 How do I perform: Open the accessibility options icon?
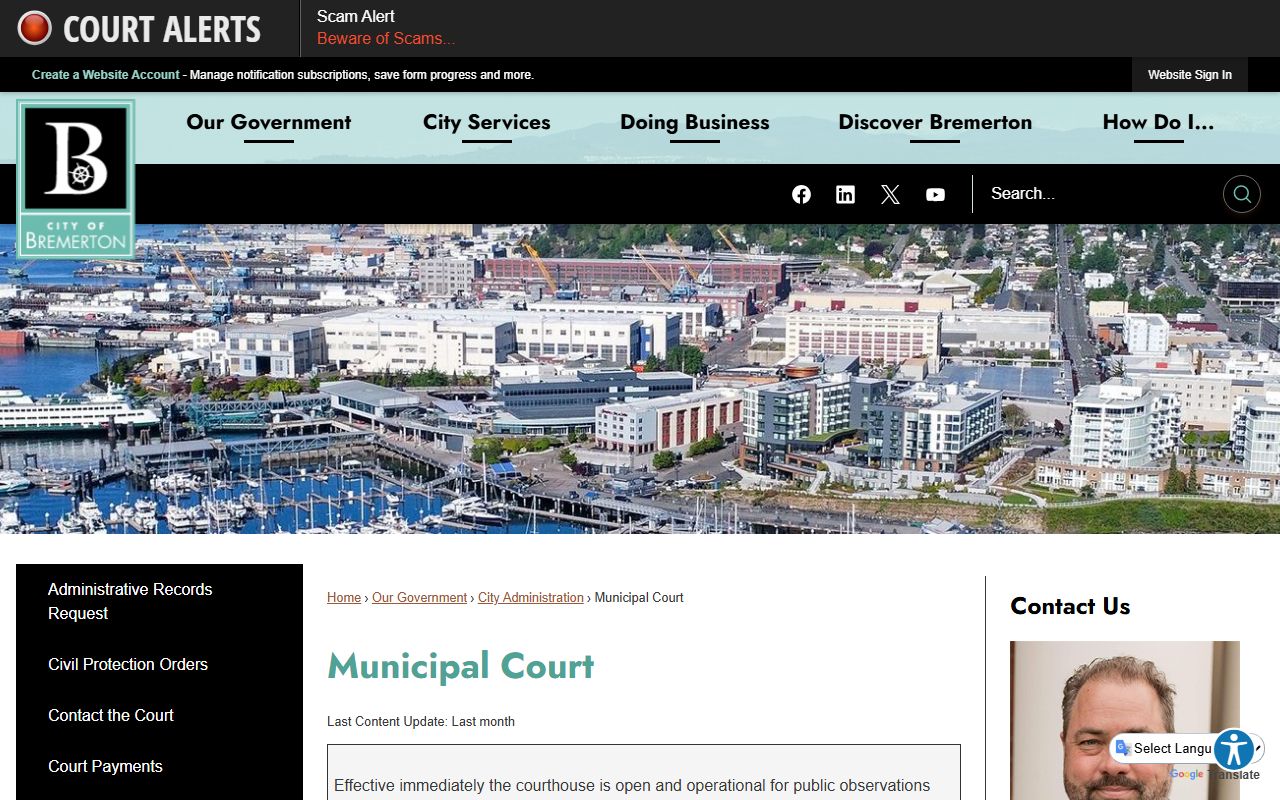pos(1234,749)
